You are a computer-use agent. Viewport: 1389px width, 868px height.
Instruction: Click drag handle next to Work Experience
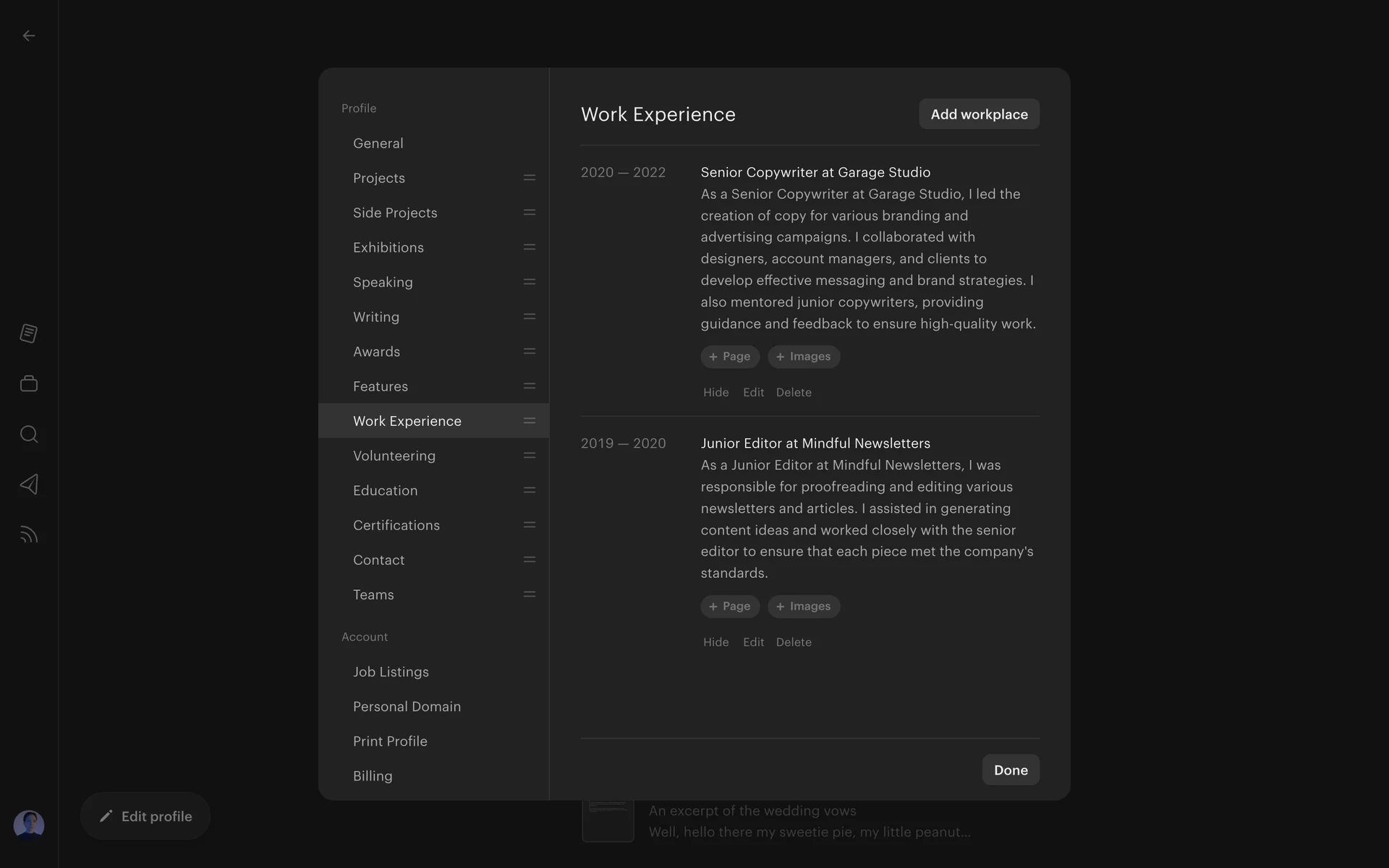pyautogui.click(x=529, y=421)
